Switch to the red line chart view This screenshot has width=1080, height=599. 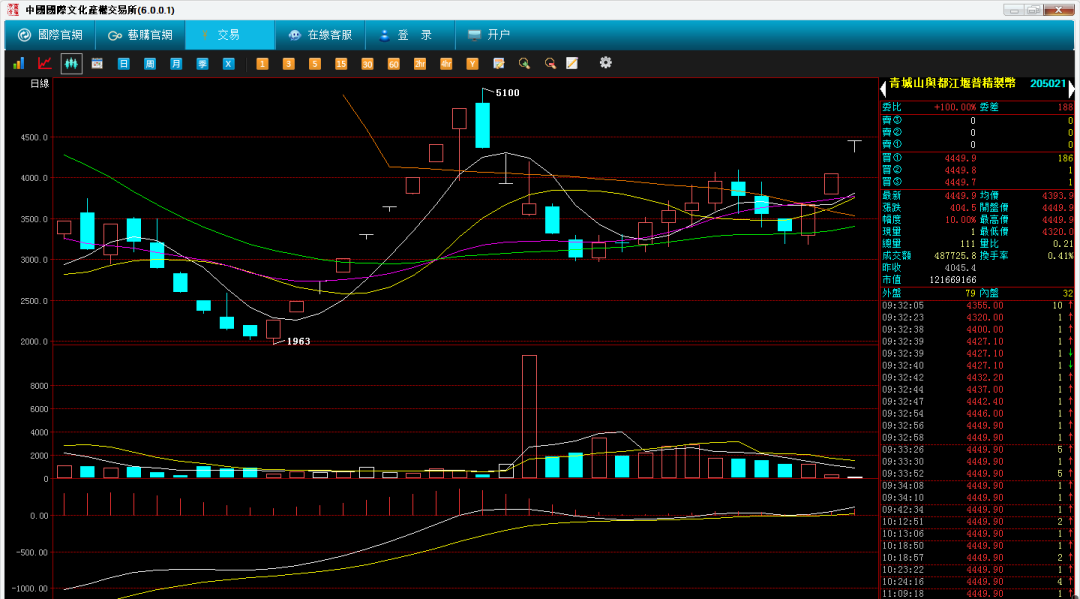(45, 63)
